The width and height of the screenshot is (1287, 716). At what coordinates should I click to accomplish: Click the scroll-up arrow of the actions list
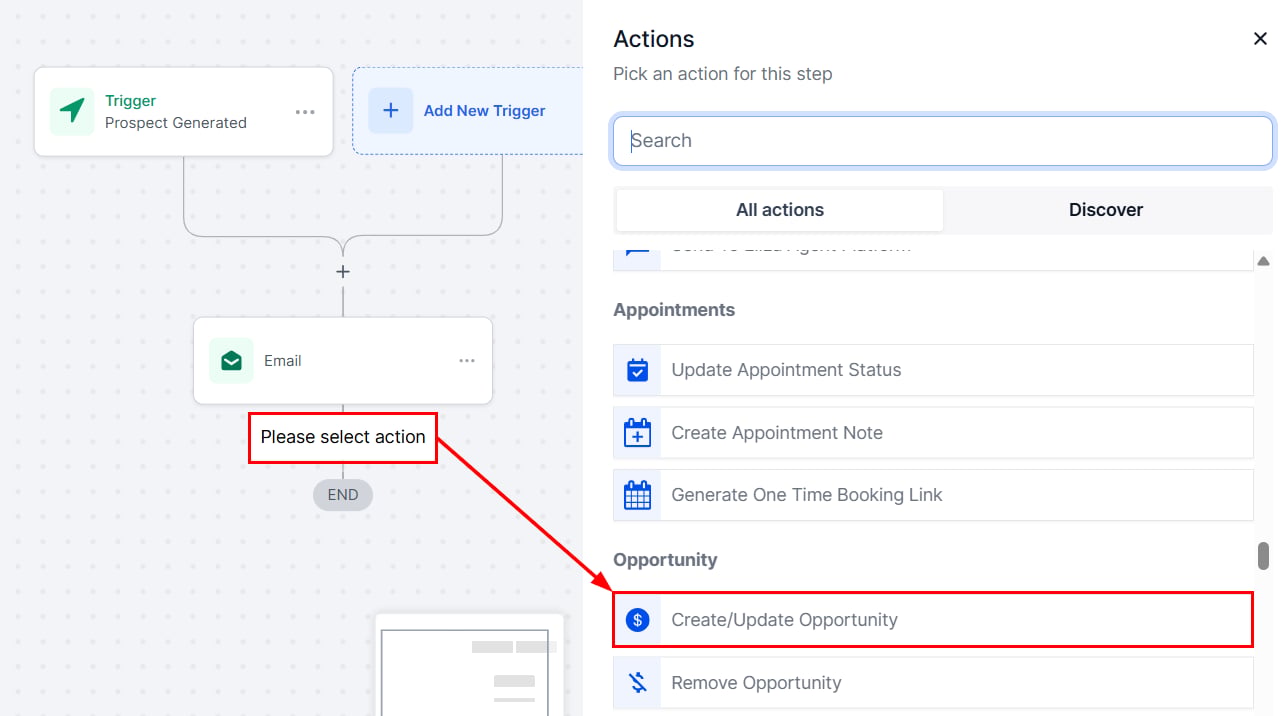tap(1263, 261)
